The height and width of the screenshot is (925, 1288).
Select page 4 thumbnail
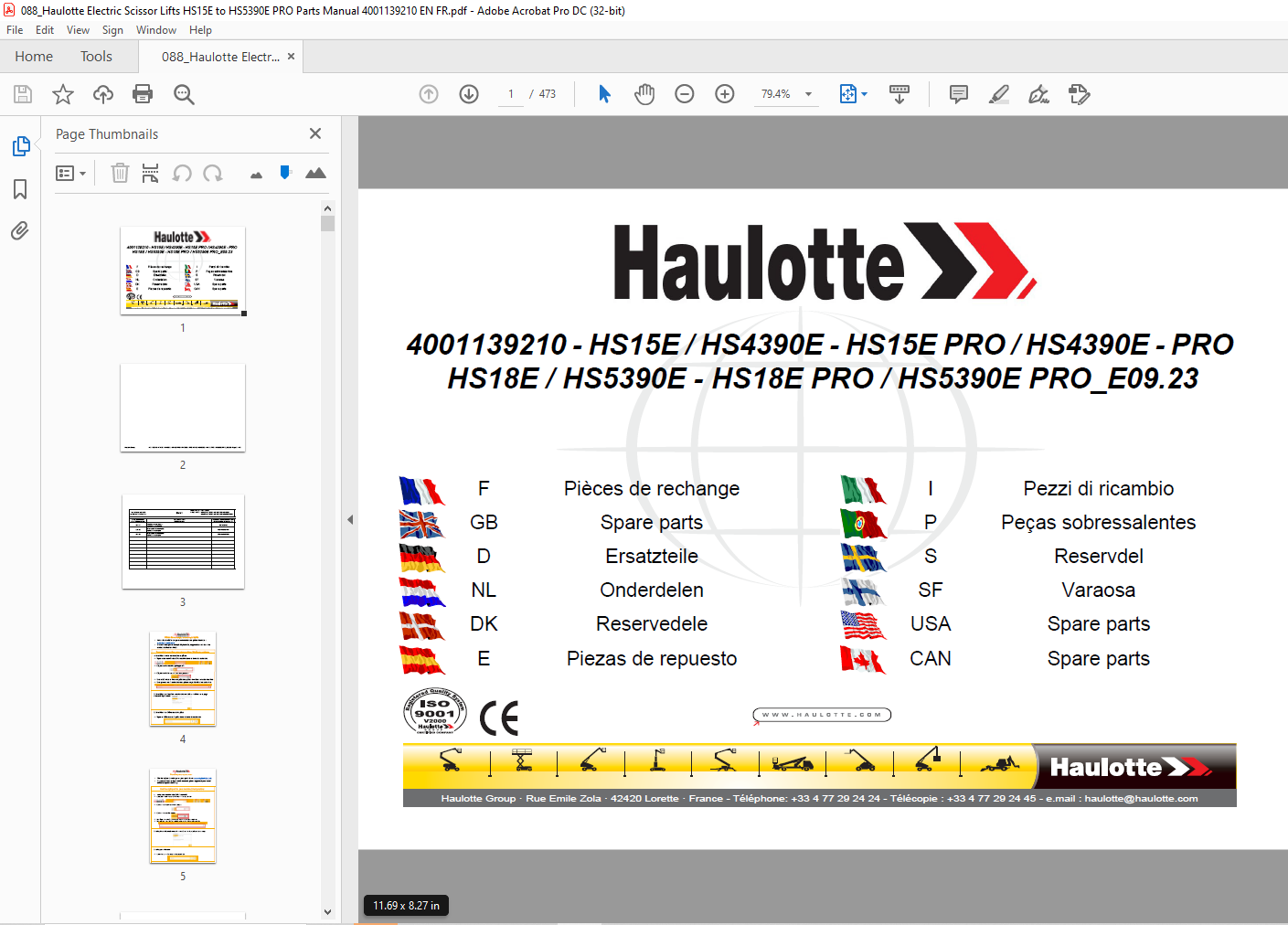coord(183,679)
